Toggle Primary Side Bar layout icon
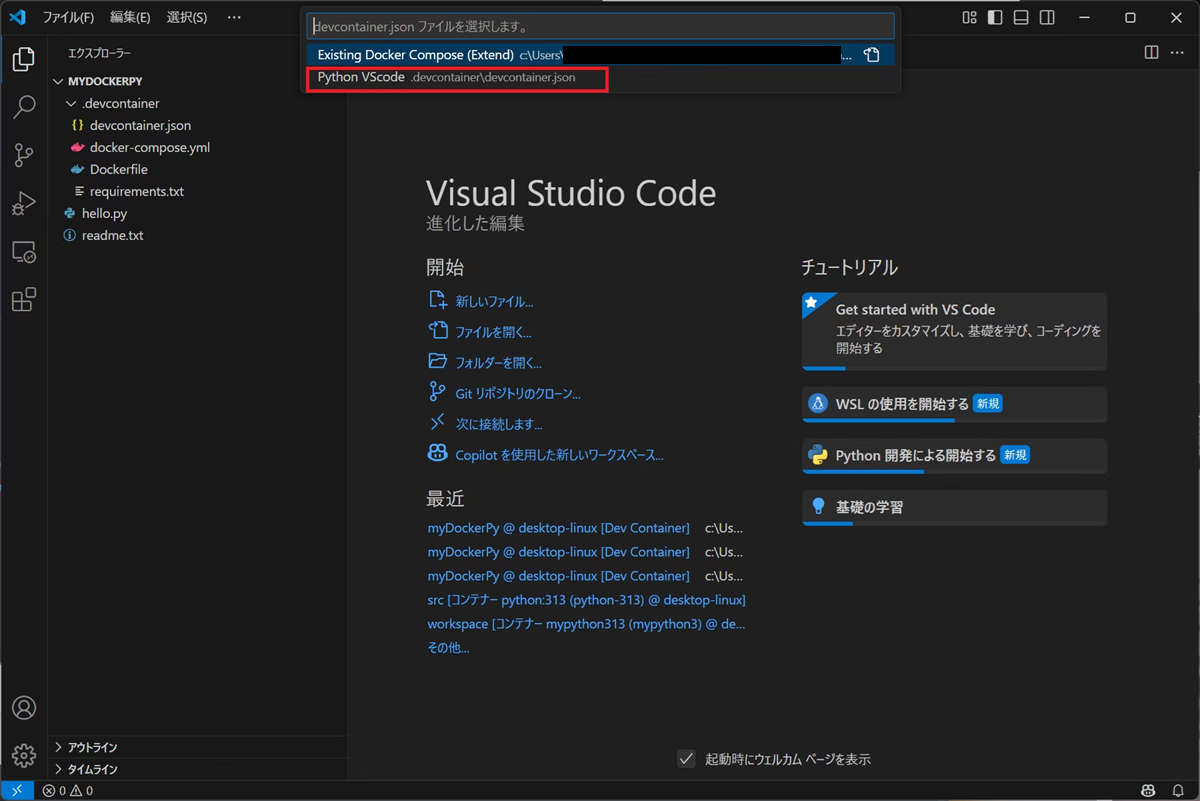 coord(995,17)
